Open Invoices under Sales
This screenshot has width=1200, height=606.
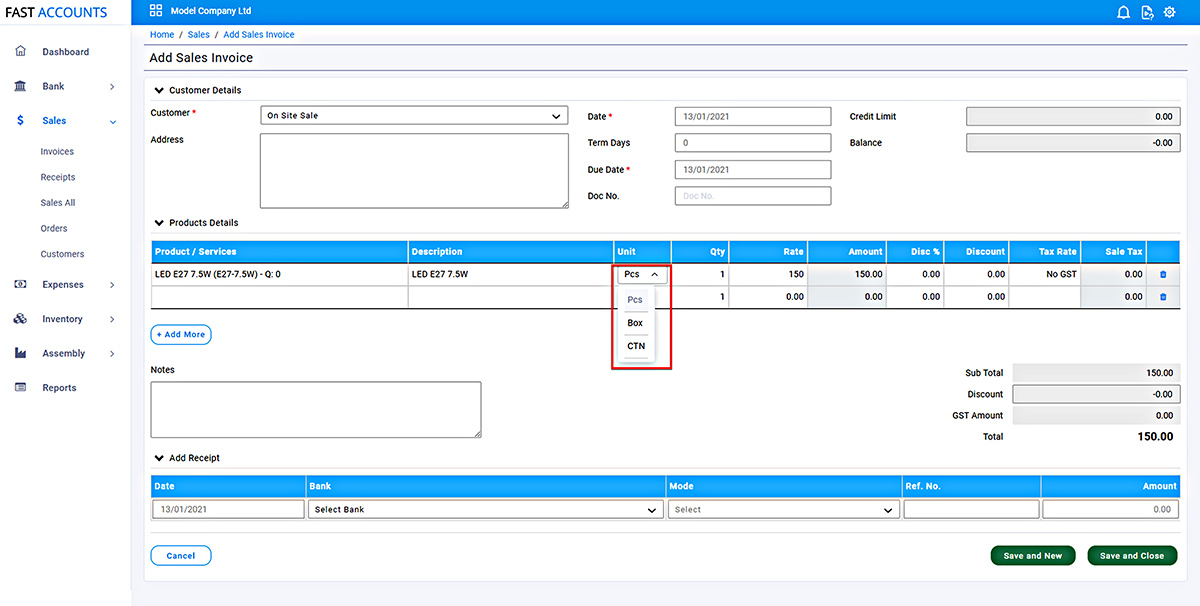(x=57, y=152)
